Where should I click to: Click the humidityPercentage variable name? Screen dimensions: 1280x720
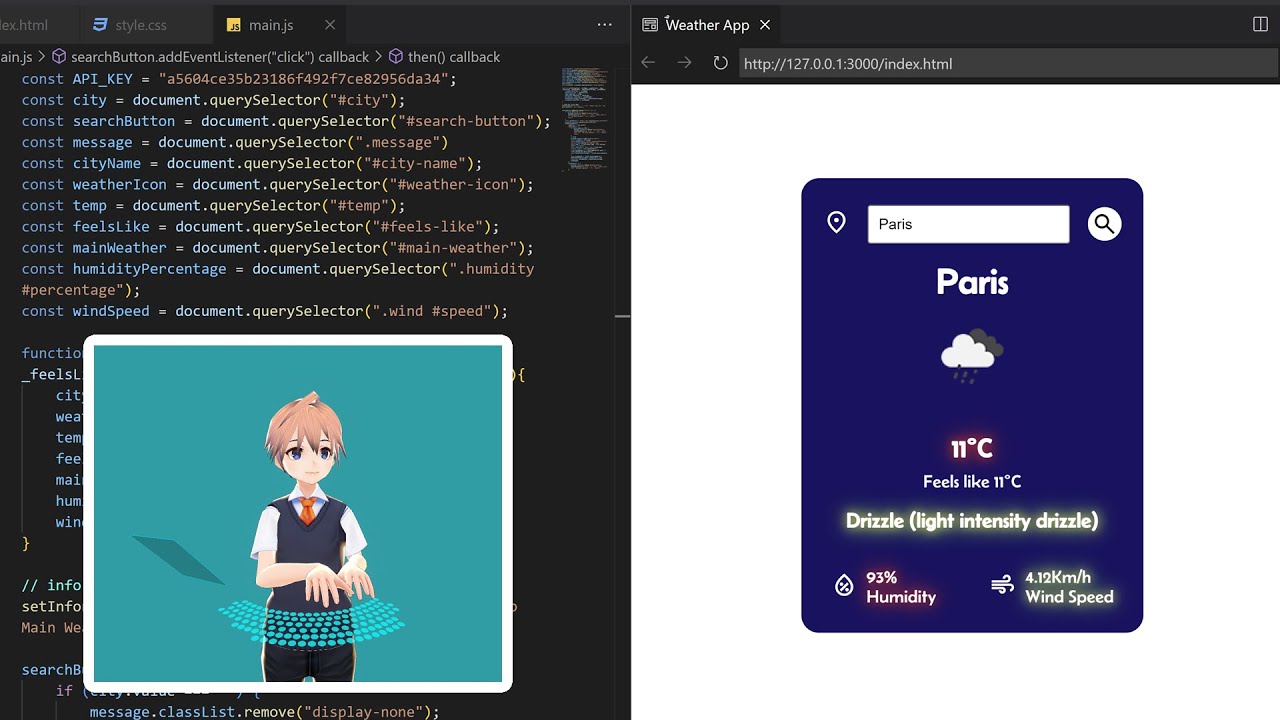(x=149, y=269)
